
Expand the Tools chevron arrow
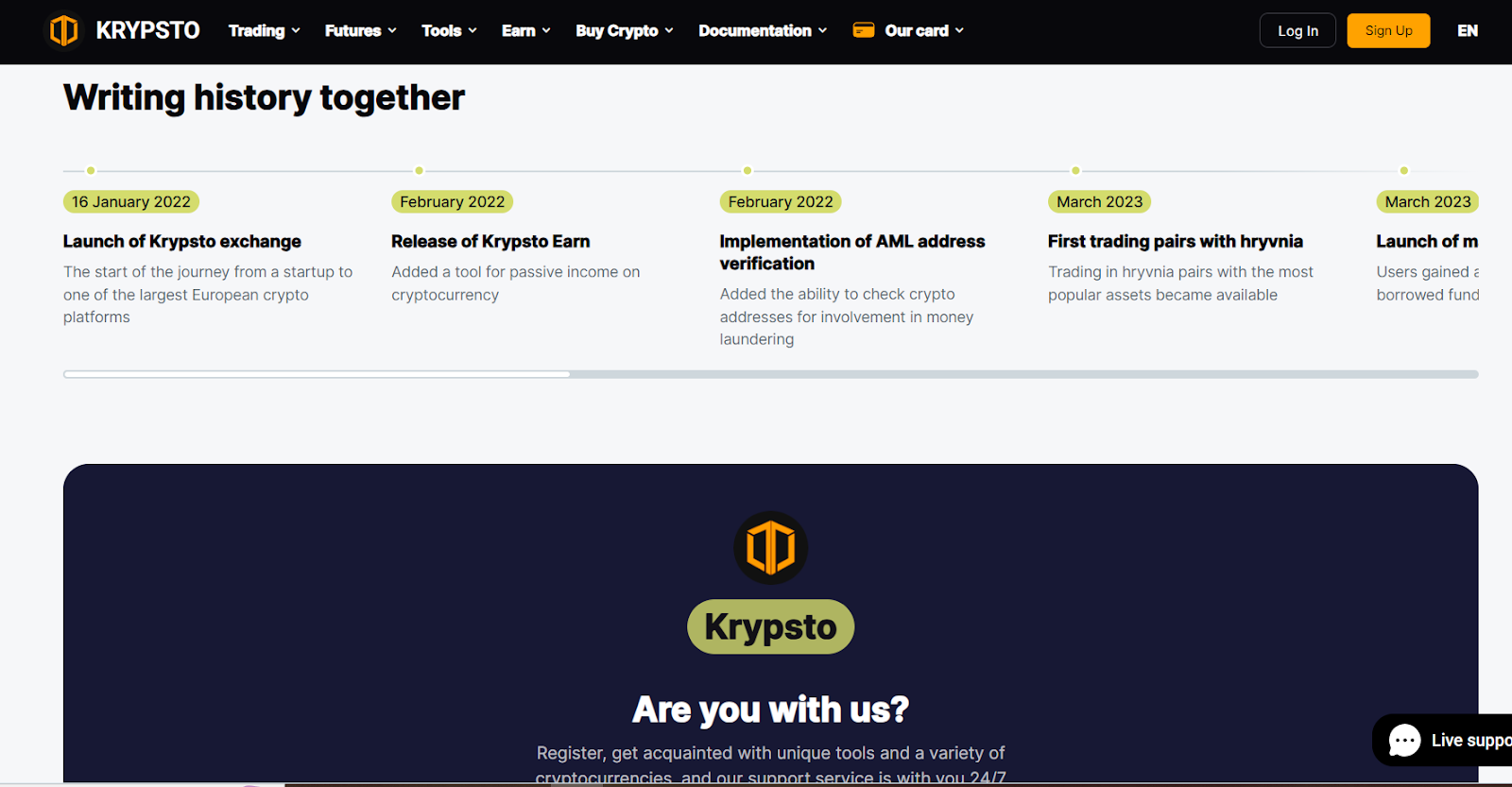tap(472, 31)
